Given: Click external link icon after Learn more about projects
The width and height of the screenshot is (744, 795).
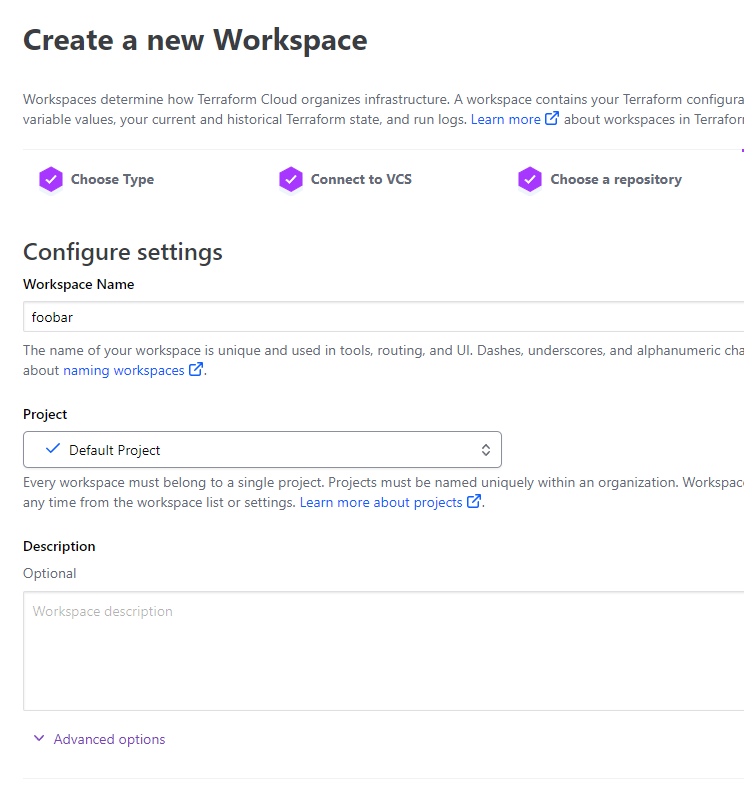Looking at the screenshot, I should [474, 502].
